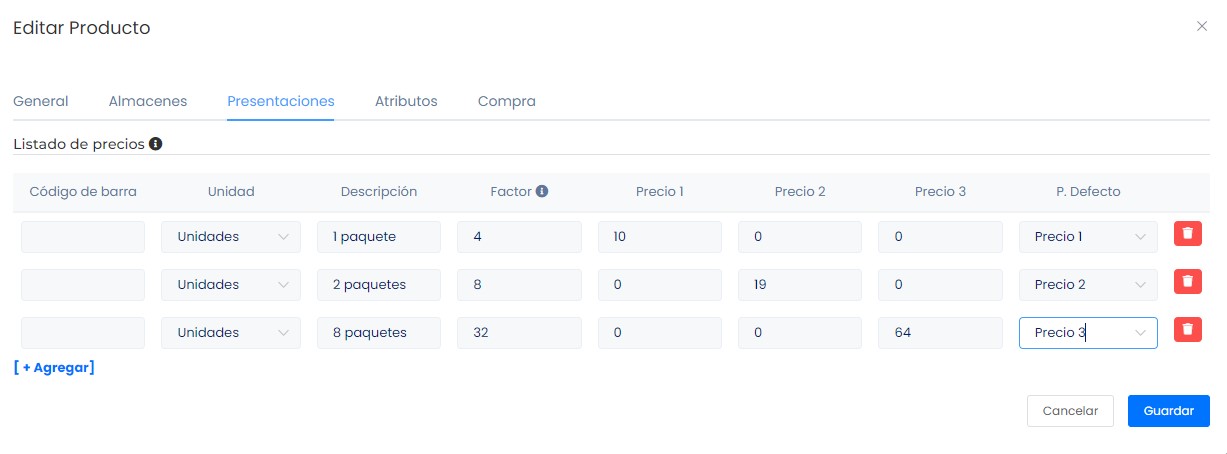Expand the Precio 3 default price dropdown

point(1088,333)
